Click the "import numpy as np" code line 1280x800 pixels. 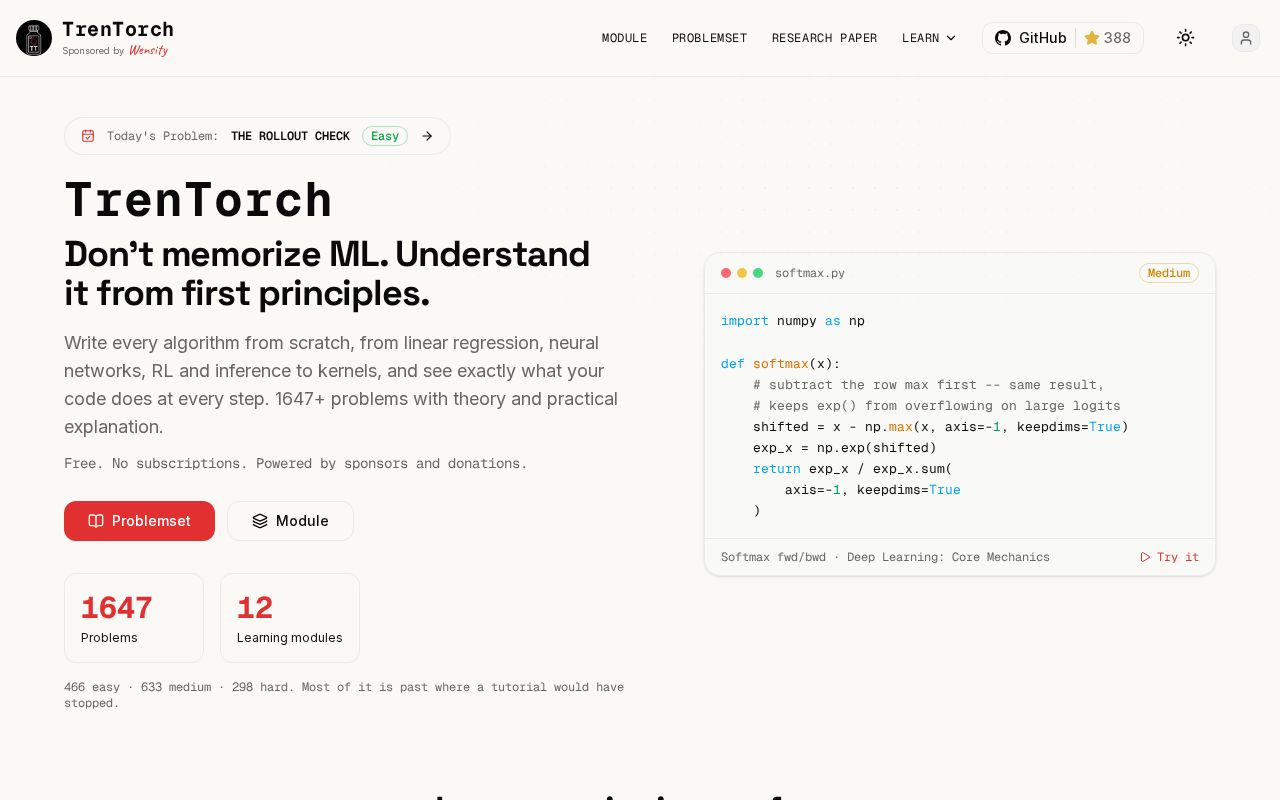[x=793, y=321]
